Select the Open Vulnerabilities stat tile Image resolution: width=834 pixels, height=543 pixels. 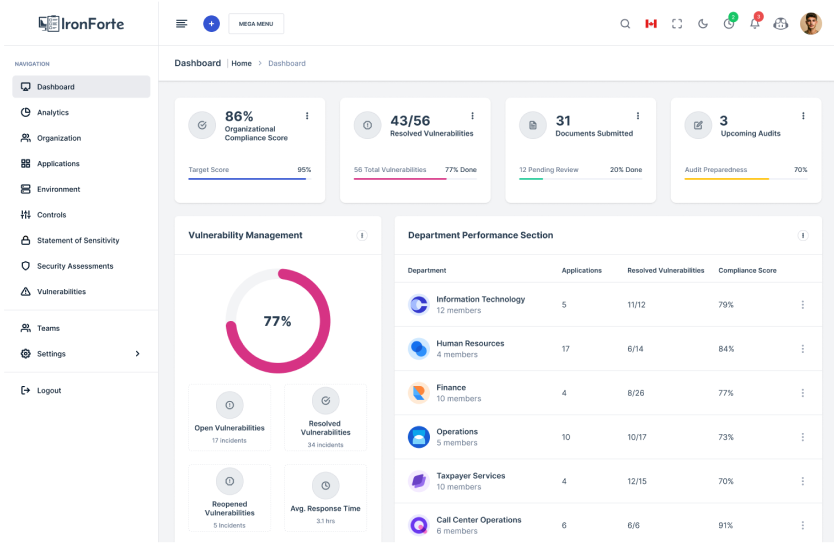click(229, 417)
